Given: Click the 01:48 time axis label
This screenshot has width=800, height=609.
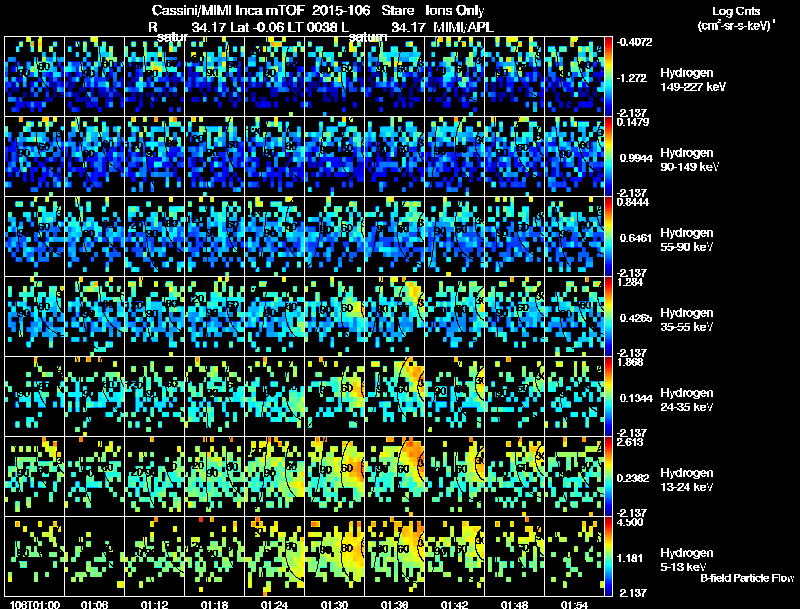Looking at the screenshot, I should (x=514, y=605).
